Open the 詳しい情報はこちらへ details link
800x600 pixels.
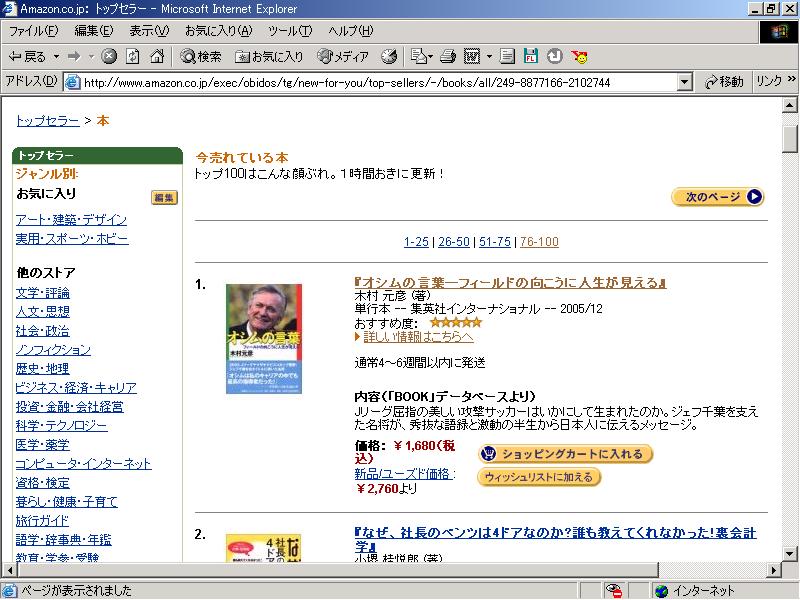click(x=418, y=337)
